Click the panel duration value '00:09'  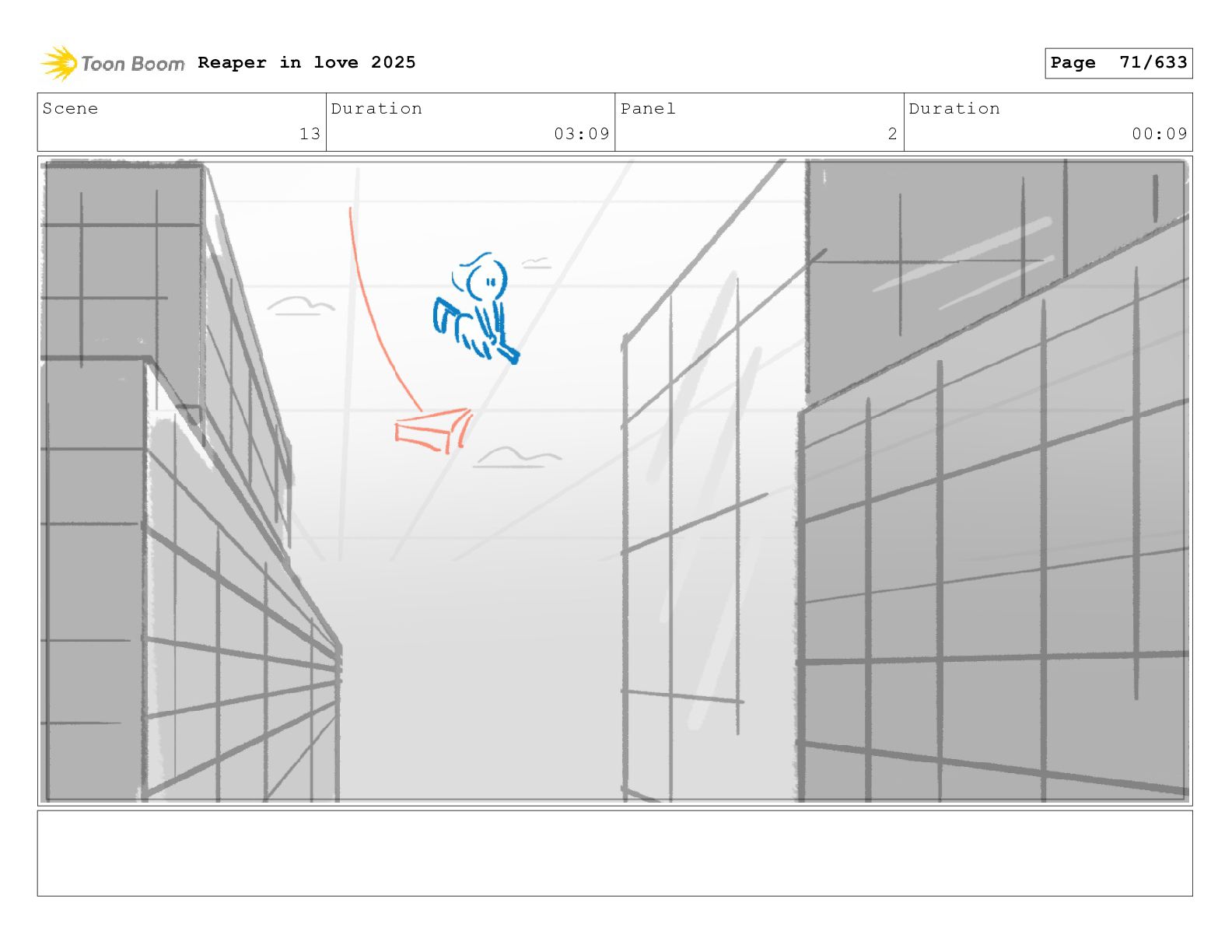pos(1160,134)
